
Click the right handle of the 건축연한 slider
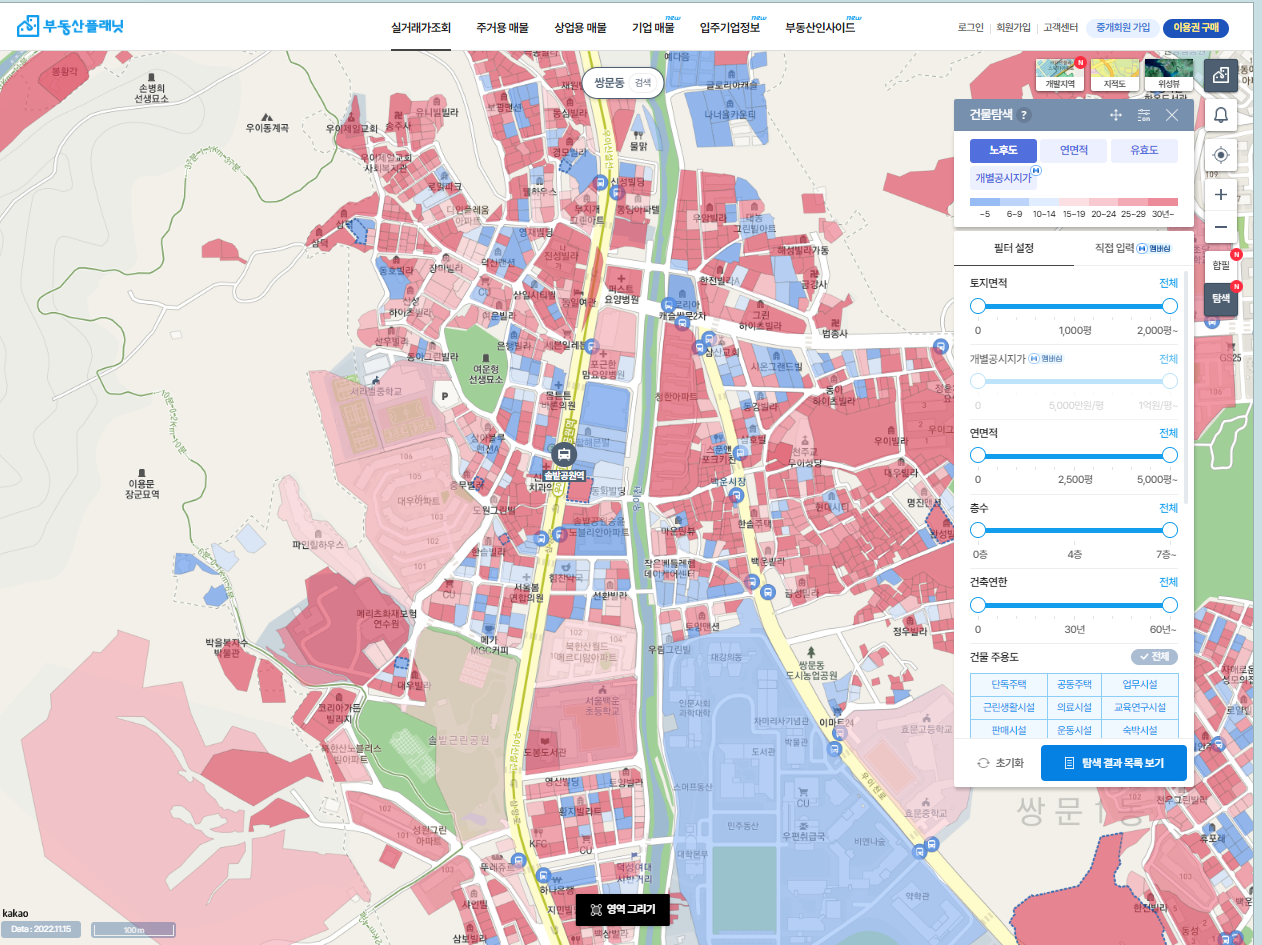[x=1170, y=605]
